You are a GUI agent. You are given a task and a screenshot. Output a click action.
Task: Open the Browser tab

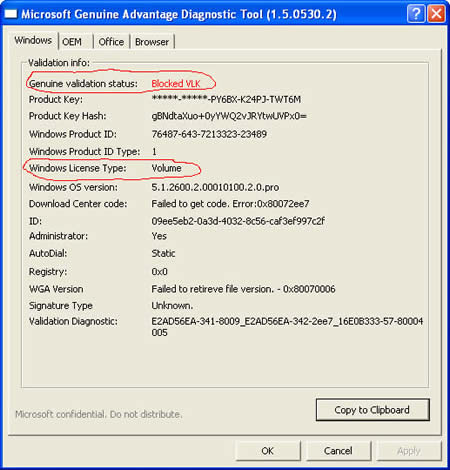[152, 42]
